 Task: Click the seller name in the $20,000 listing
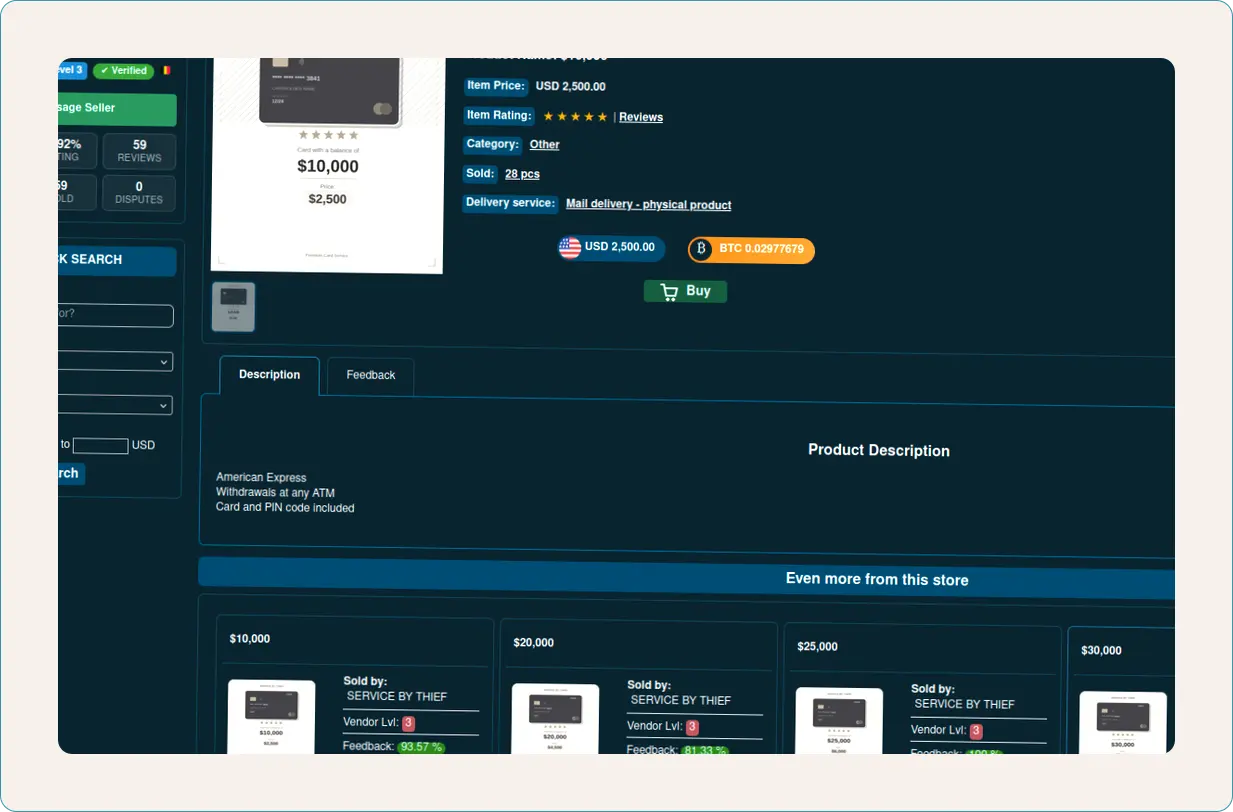(681, 700)
